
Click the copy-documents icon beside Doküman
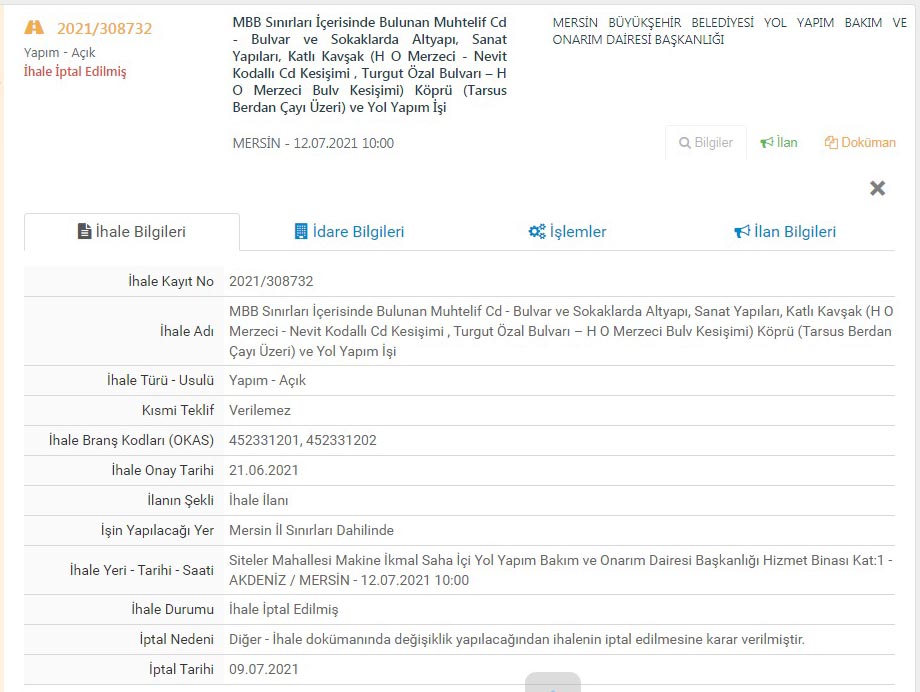tap(831, 143)
